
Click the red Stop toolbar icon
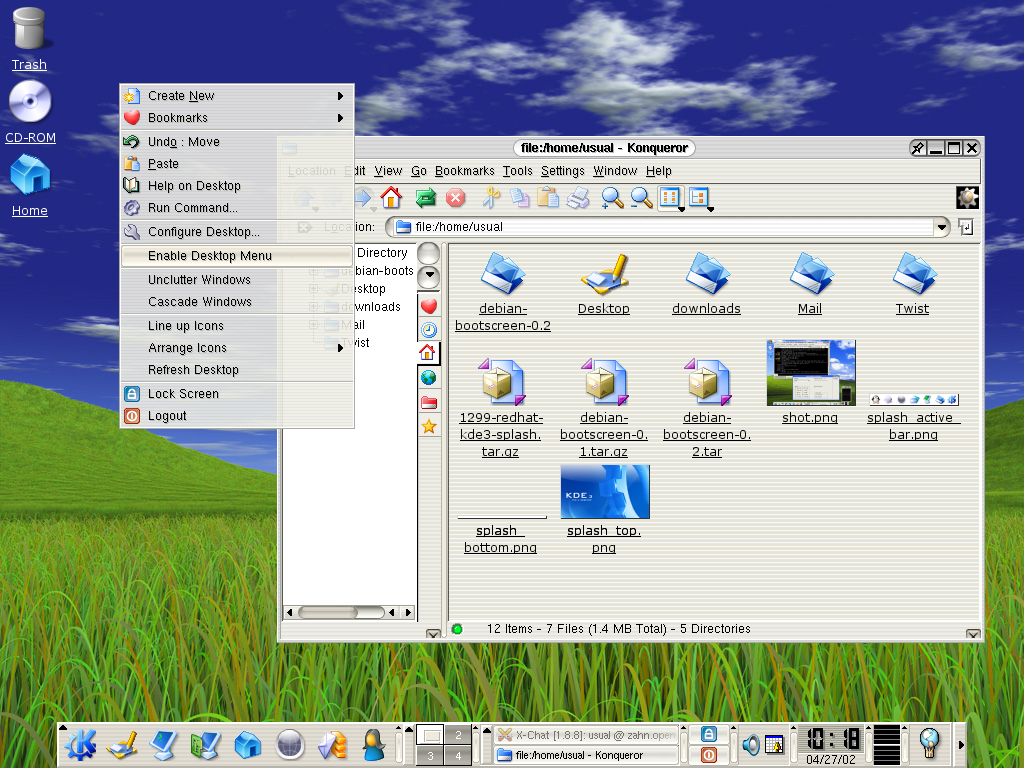pos(455,198)
